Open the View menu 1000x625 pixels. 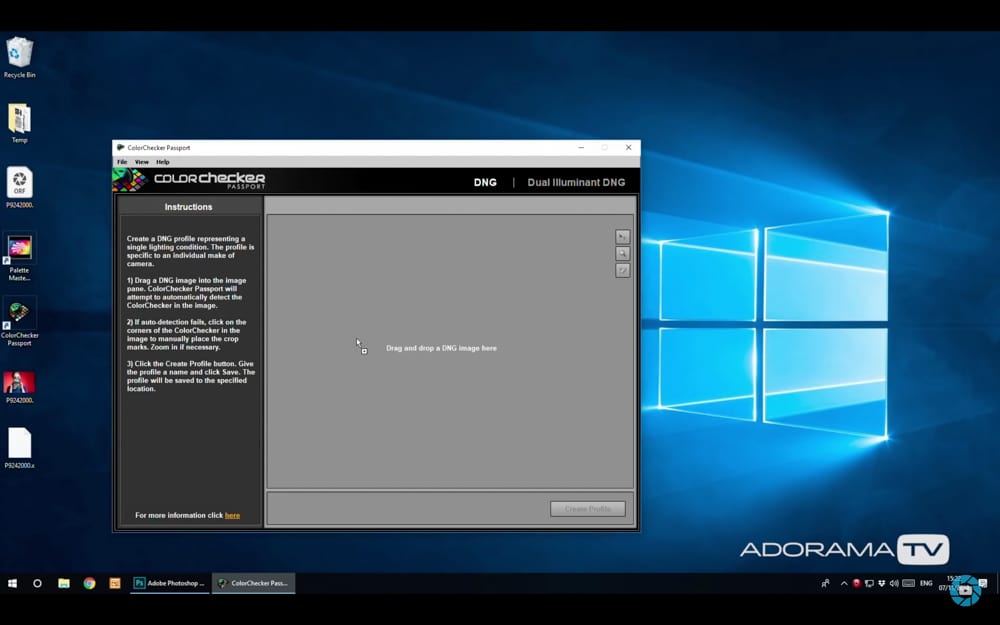pyautogui.click(x=142, y=162)
